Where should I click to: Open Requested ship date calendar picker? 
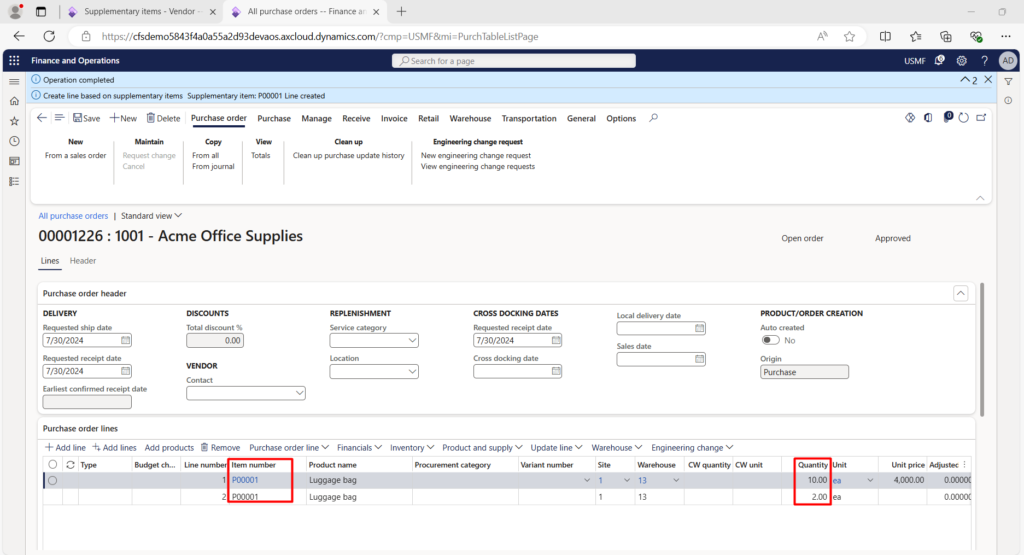click(x=125, y=340)
